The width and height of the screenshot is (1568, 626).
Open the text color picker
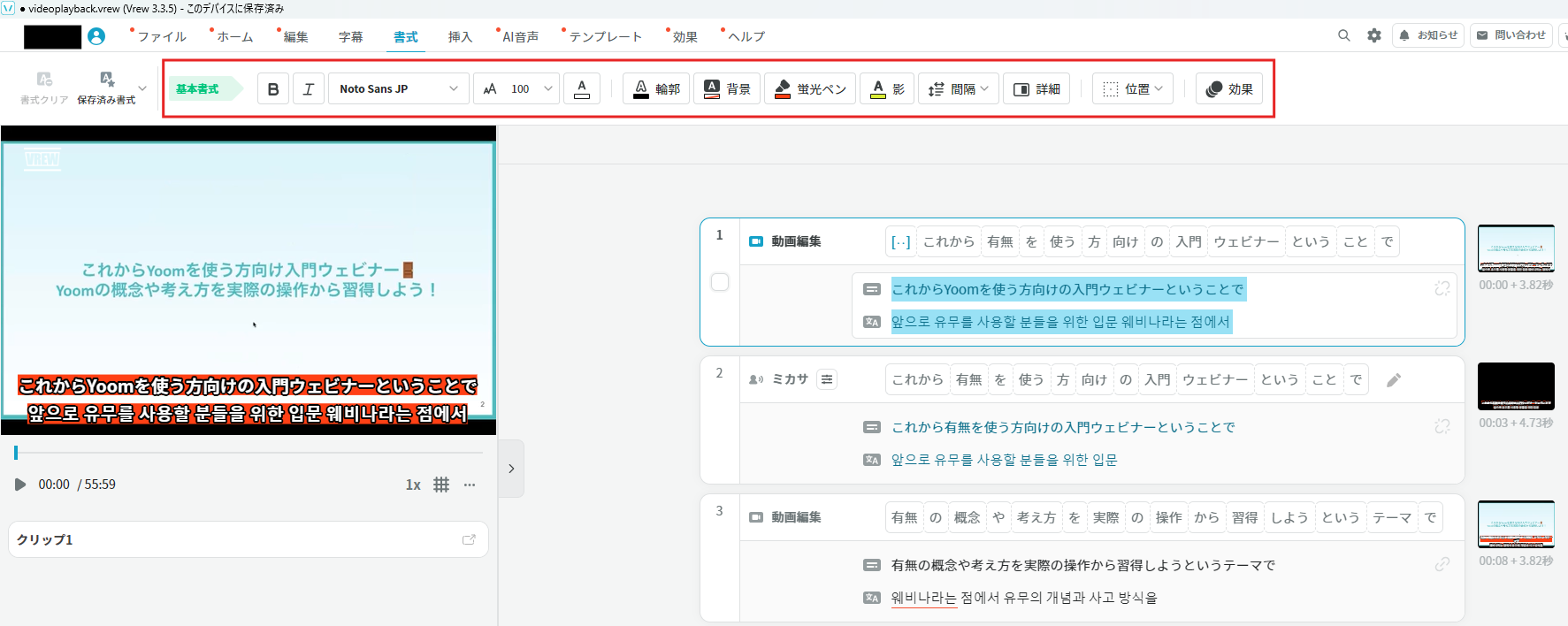point(582,89)
